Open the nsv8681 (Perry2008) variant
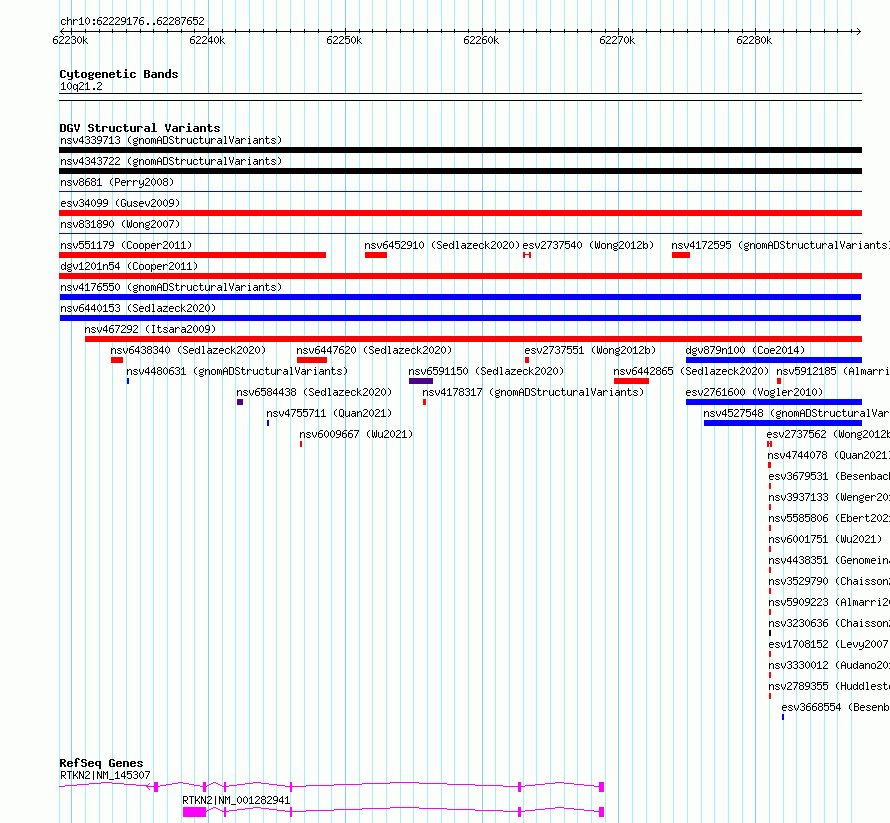 point(117,182)
